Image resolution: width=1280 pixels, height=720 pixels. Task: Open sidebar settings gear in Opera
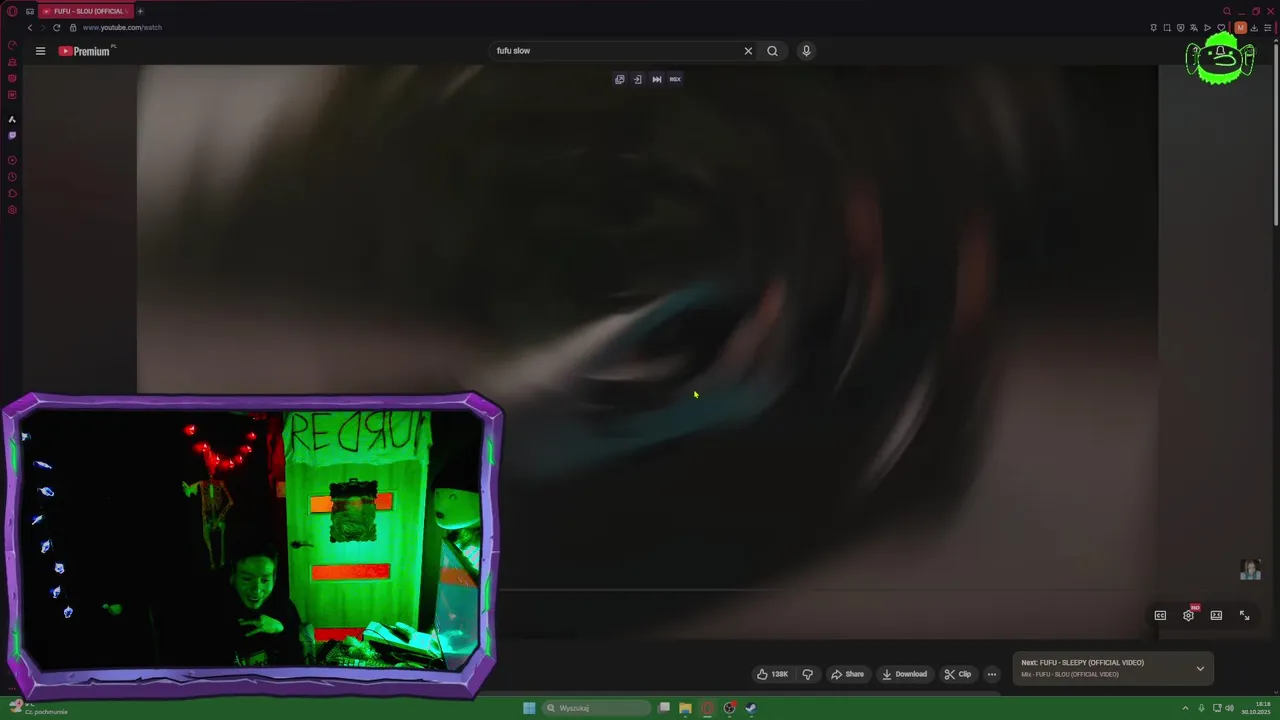12,210
